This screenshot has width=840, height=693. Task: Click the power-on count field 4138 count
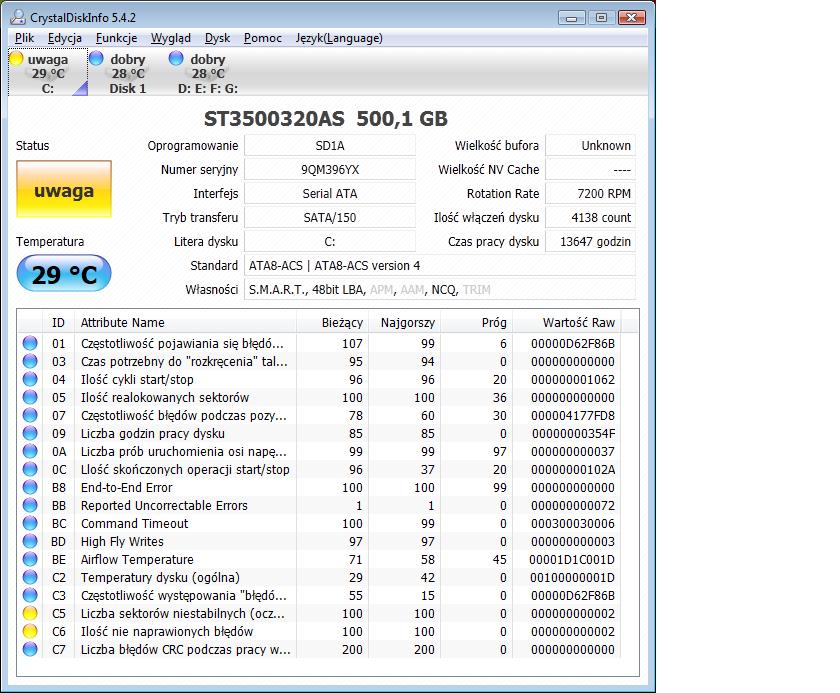pyautogui.click(x=590, y=217)
